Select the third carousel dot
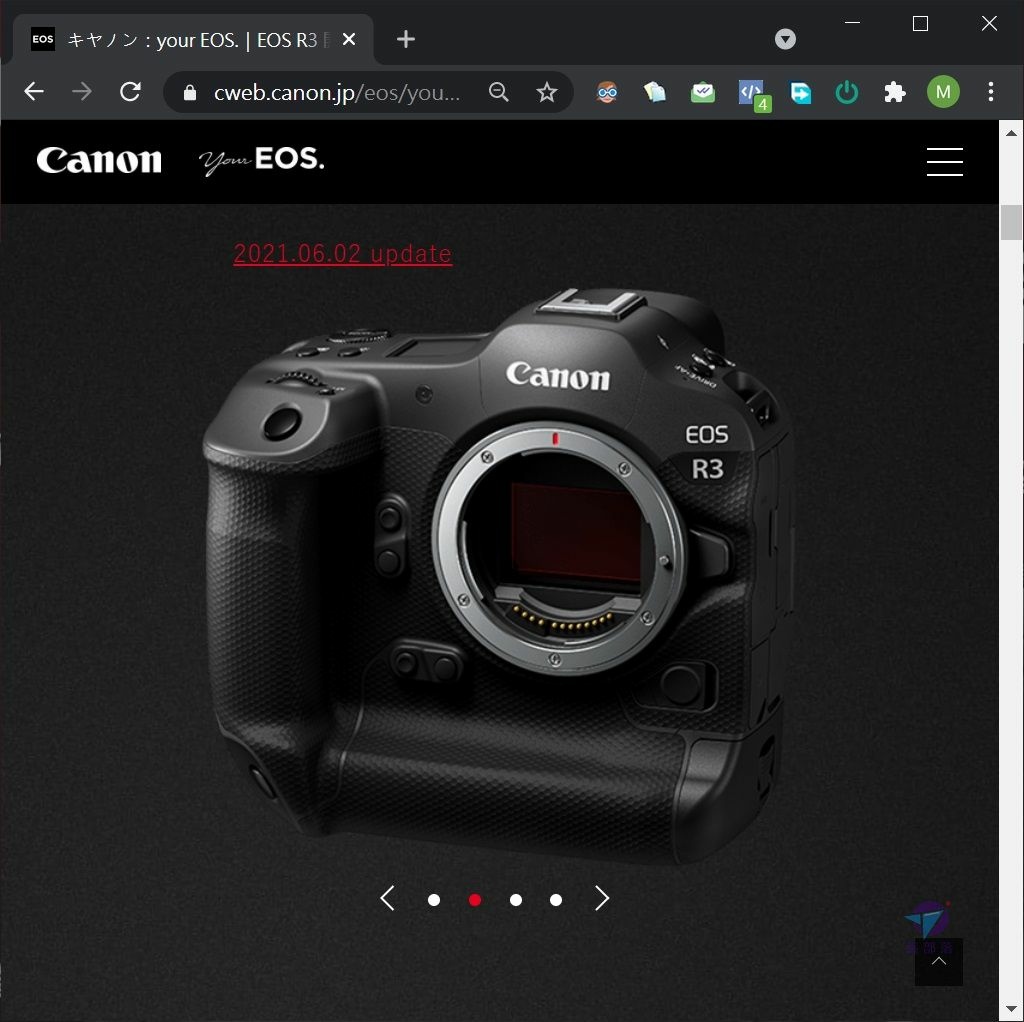Screen dimensions: 1024x1022 pos(515,900)
